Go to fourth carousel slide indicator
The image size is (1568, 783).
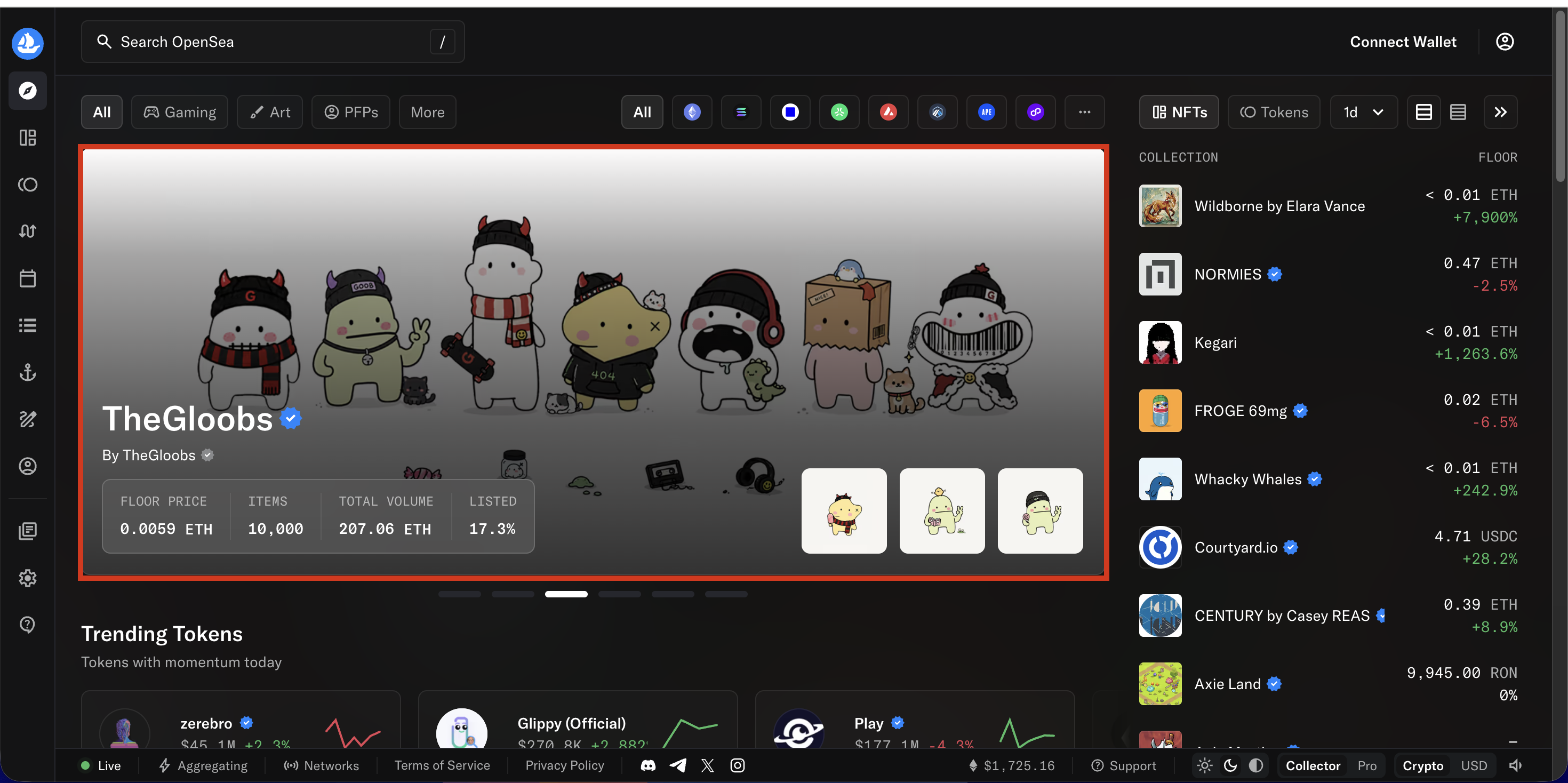(x=620, y=594)
